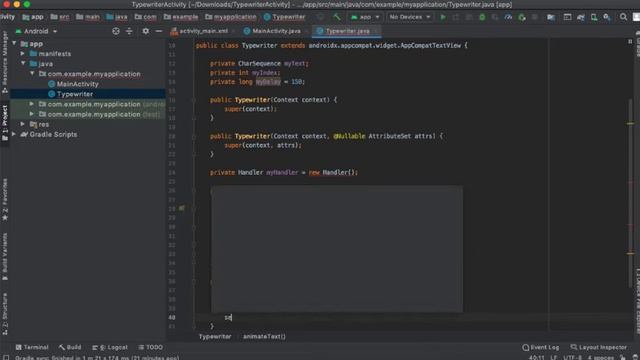Open the SDK Manager icon
Viewport: 640px width, 360px height.
point(607,17)
